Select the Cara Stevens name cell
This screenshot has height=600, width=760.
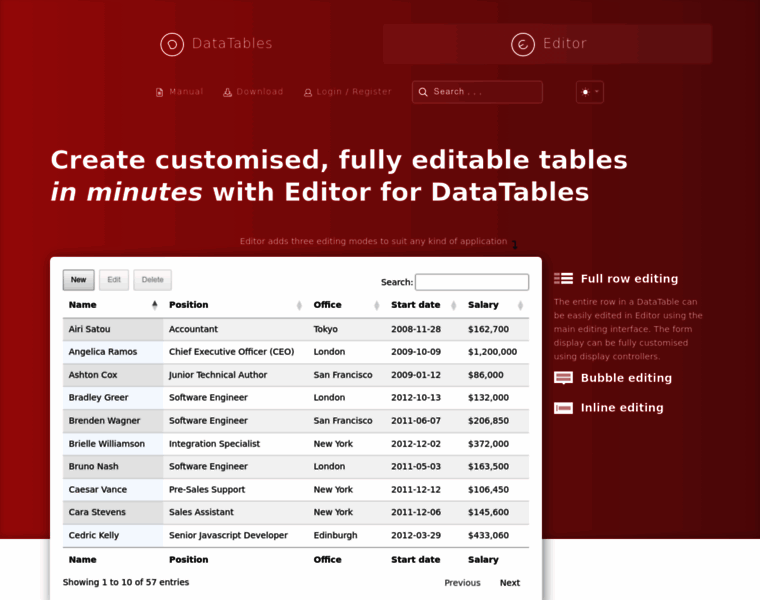(x=113, y=513)
